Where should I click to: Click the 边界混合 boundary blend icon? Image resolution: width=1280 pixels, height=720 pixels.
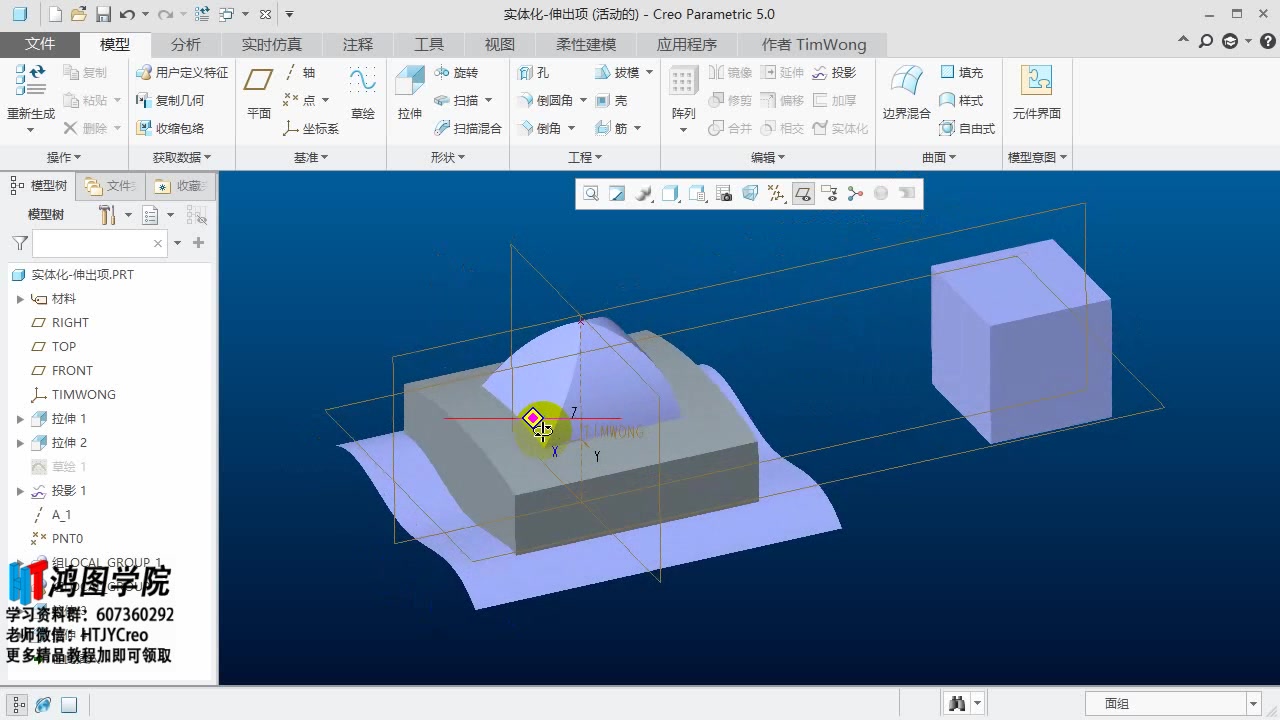pyautogui.click(x=906, y=83)
